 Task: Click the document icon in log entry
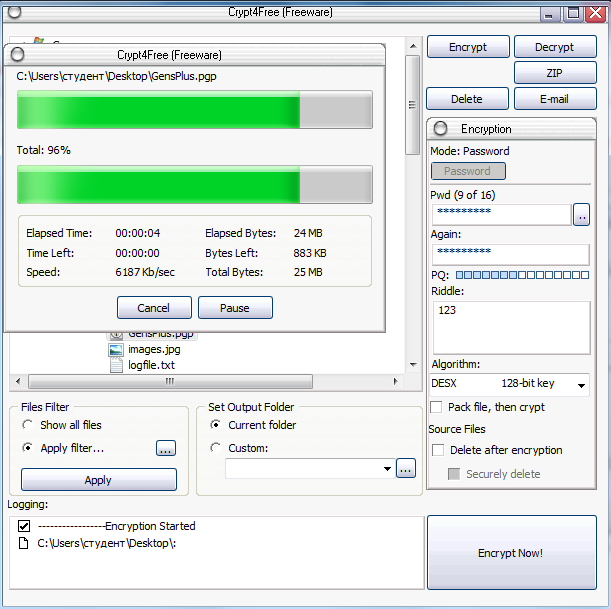point(24,543)
